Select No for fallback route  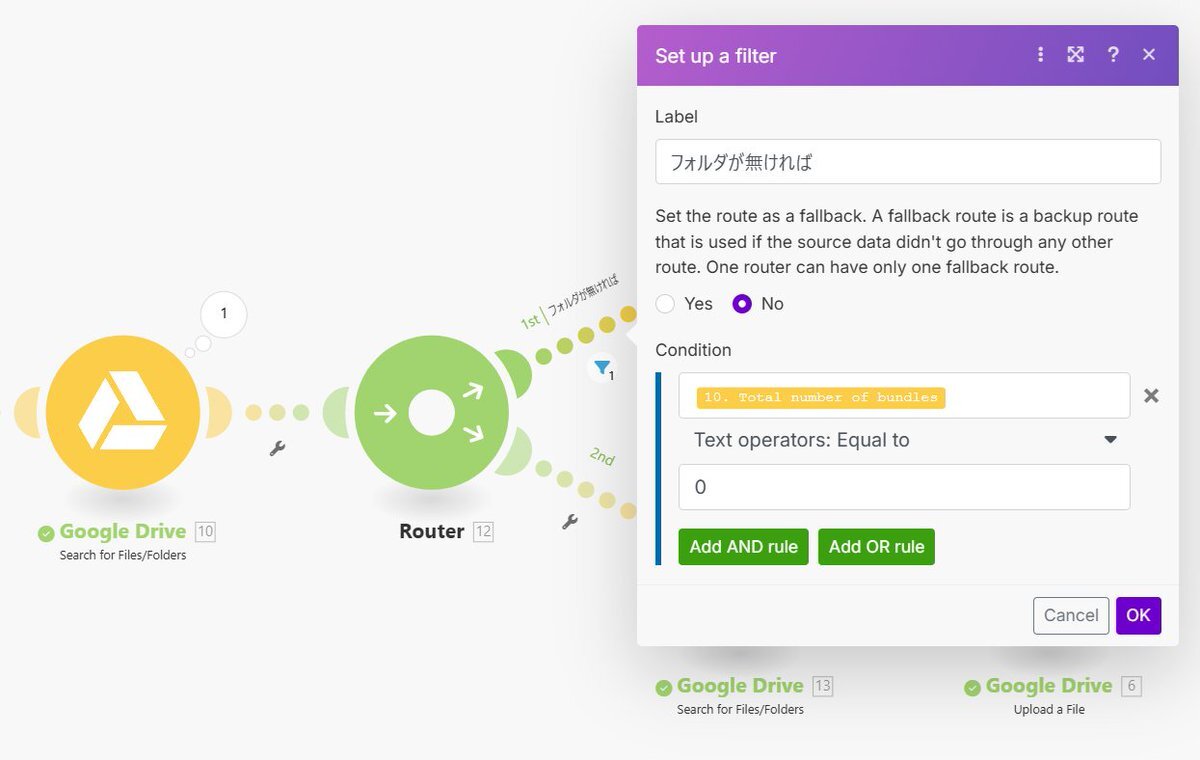(x=742, y=304)
